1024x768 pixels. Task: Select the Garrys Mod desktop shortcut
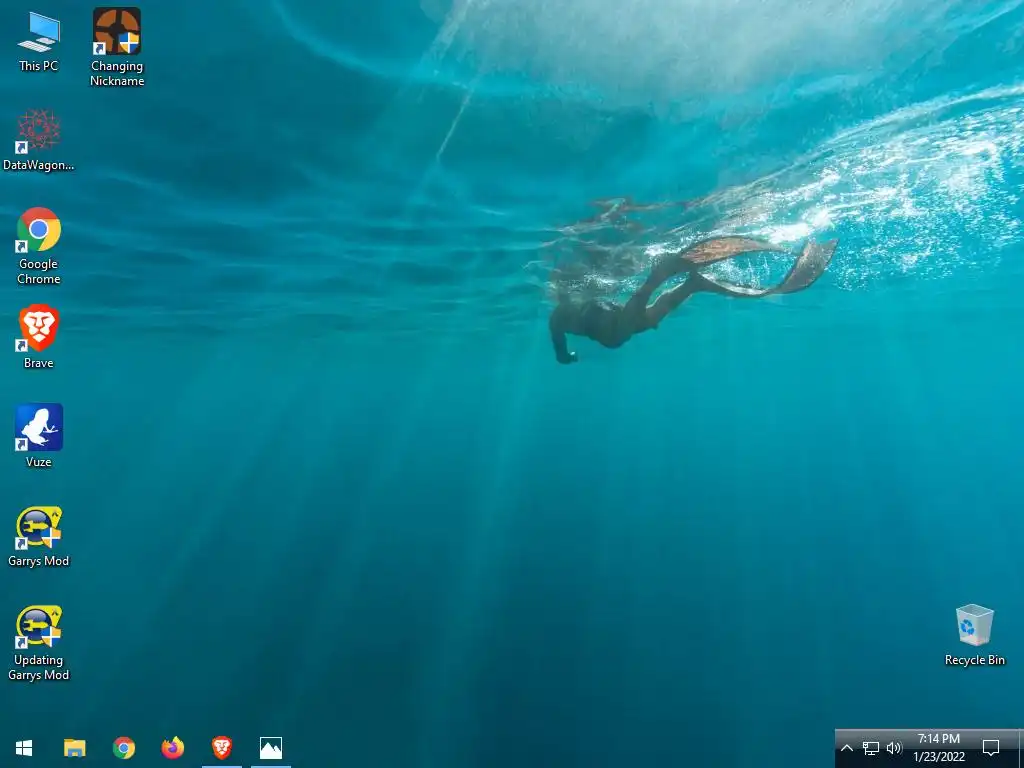(39, 536)
